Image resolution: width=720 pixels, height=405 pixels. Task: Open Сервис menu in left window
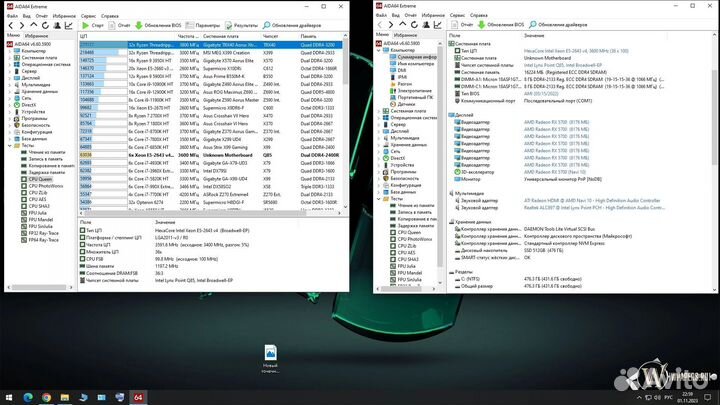pyautogui.click(x=88, y=16)
